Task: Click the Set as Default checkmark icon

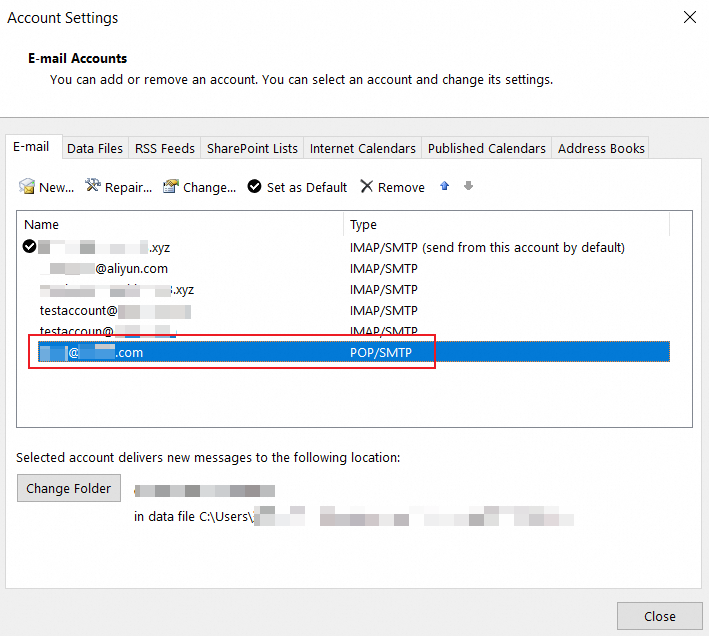Action: click(255, 186)
